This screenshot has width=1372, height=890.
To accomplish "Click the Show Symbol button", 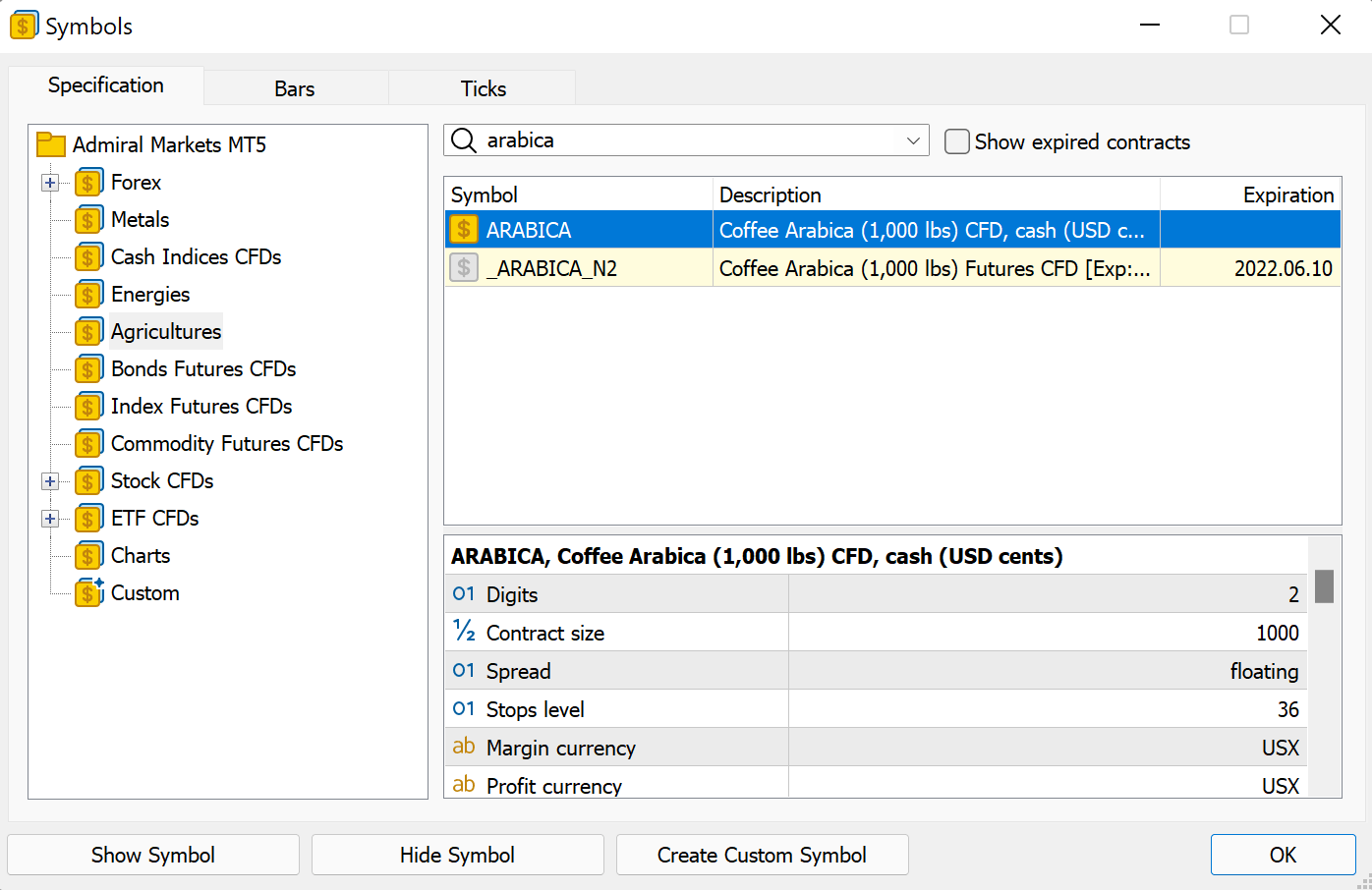I will (153, 855).
